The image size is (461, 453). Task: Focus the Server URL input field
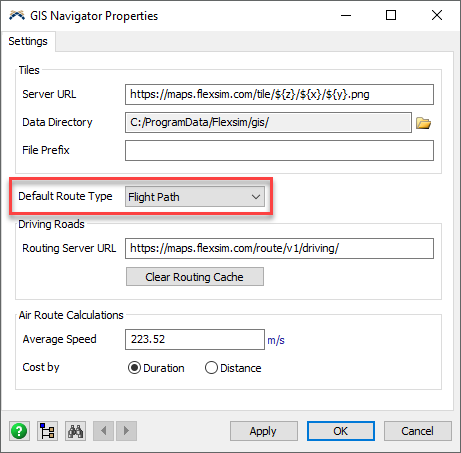point(279,94)
